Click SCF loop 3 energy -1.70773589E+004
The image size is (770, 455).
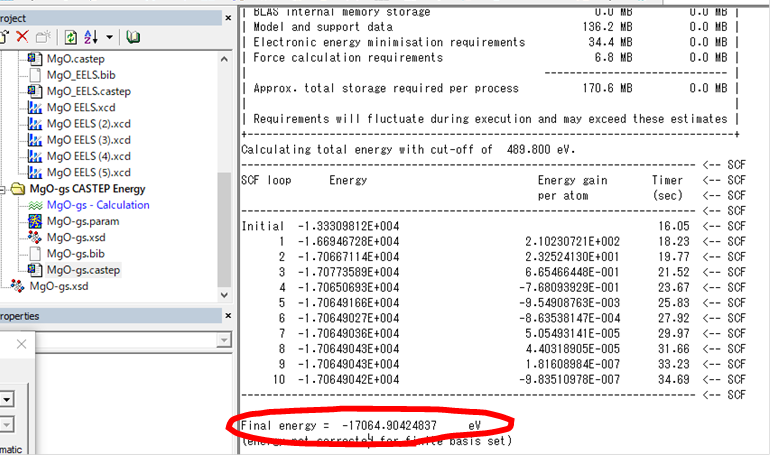click(349, 272)
